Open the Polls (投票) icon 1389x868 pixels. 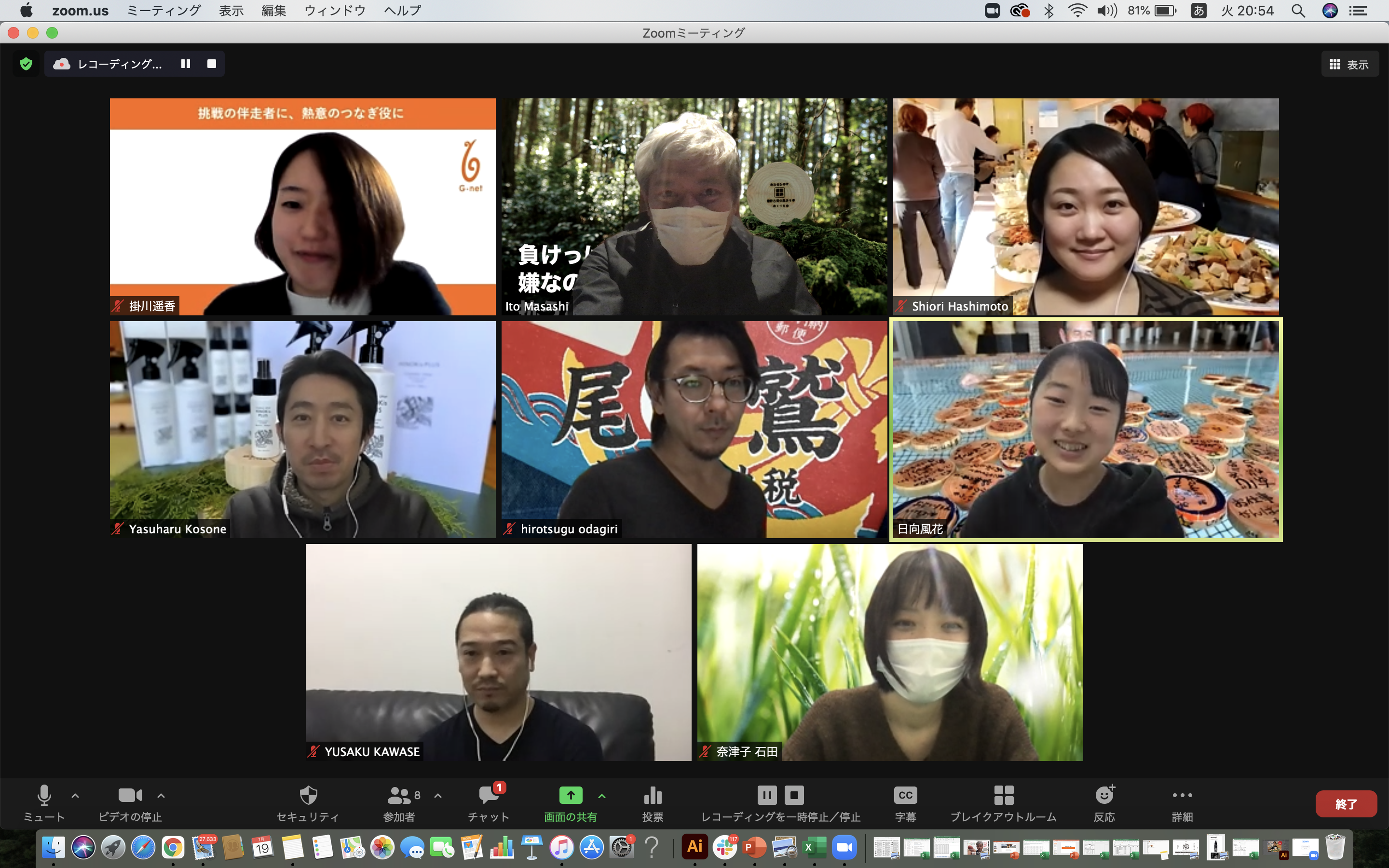653,796
